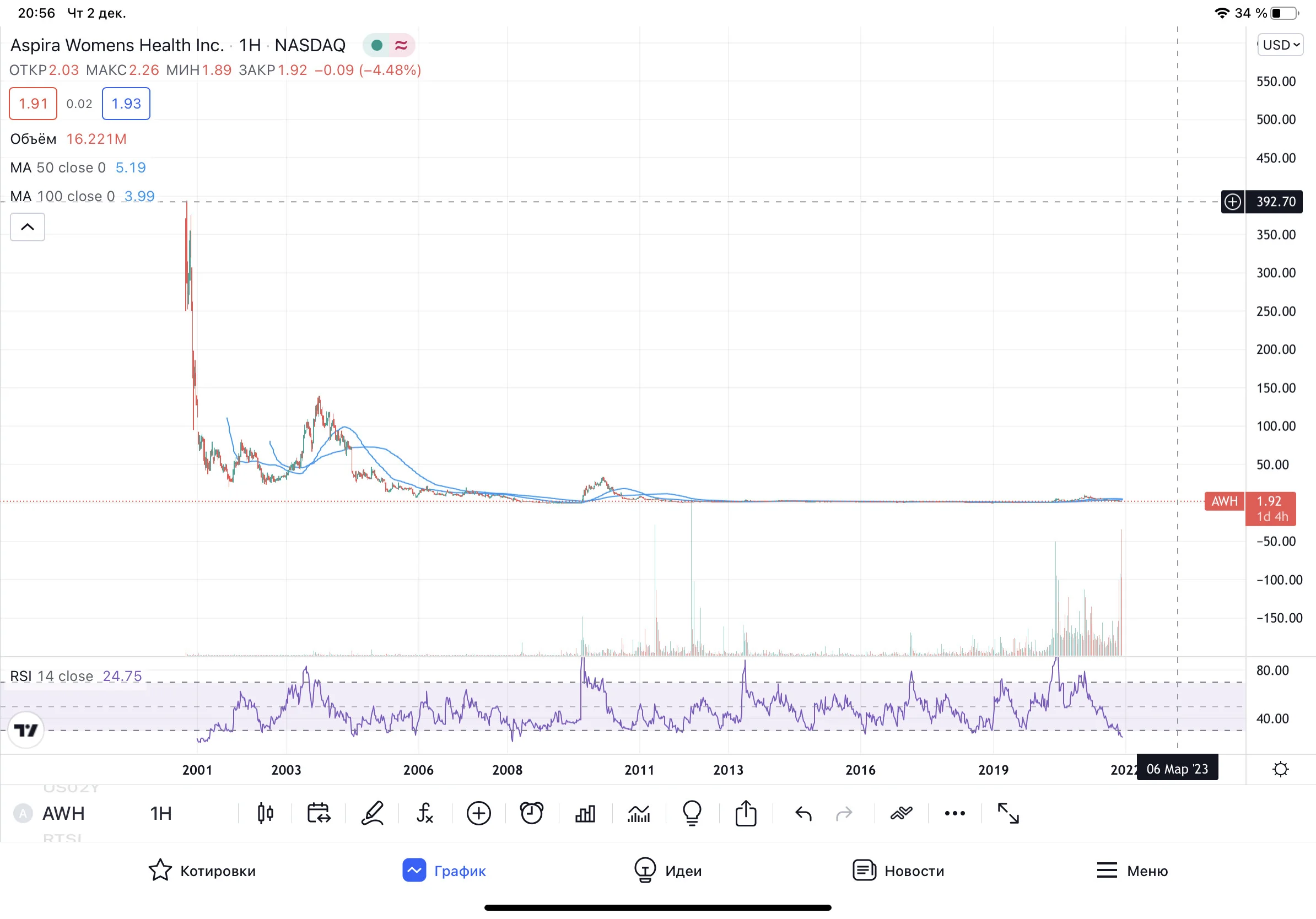Image resolution: width=1316 pixels, height=919 pixels.
Task: Open the lightbulb ideas tool in toolbar
Action: (x=692, y=813)
